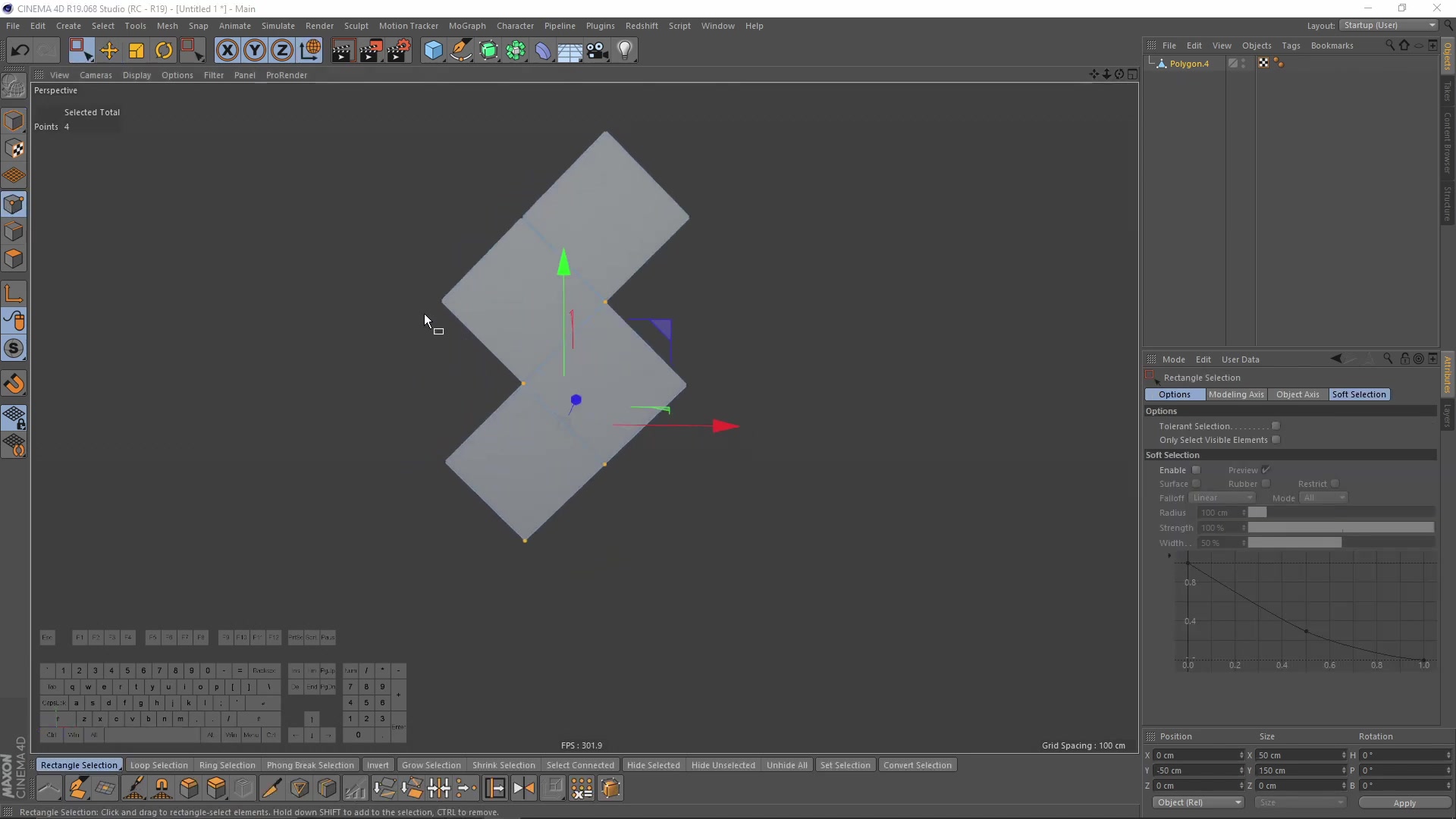Screen dimensions: 1456x819
Task: Toggle Soft Selection Enable checkbox
Action: coord(1196,470)
